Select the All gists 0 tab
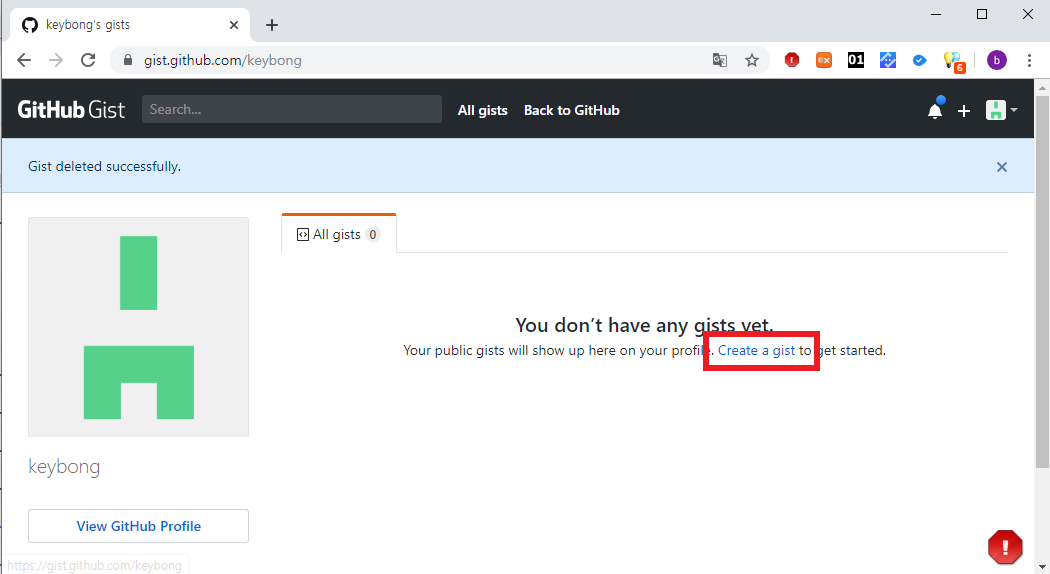The height and width of the screenshot is (574, 1050). click(339, 234)
